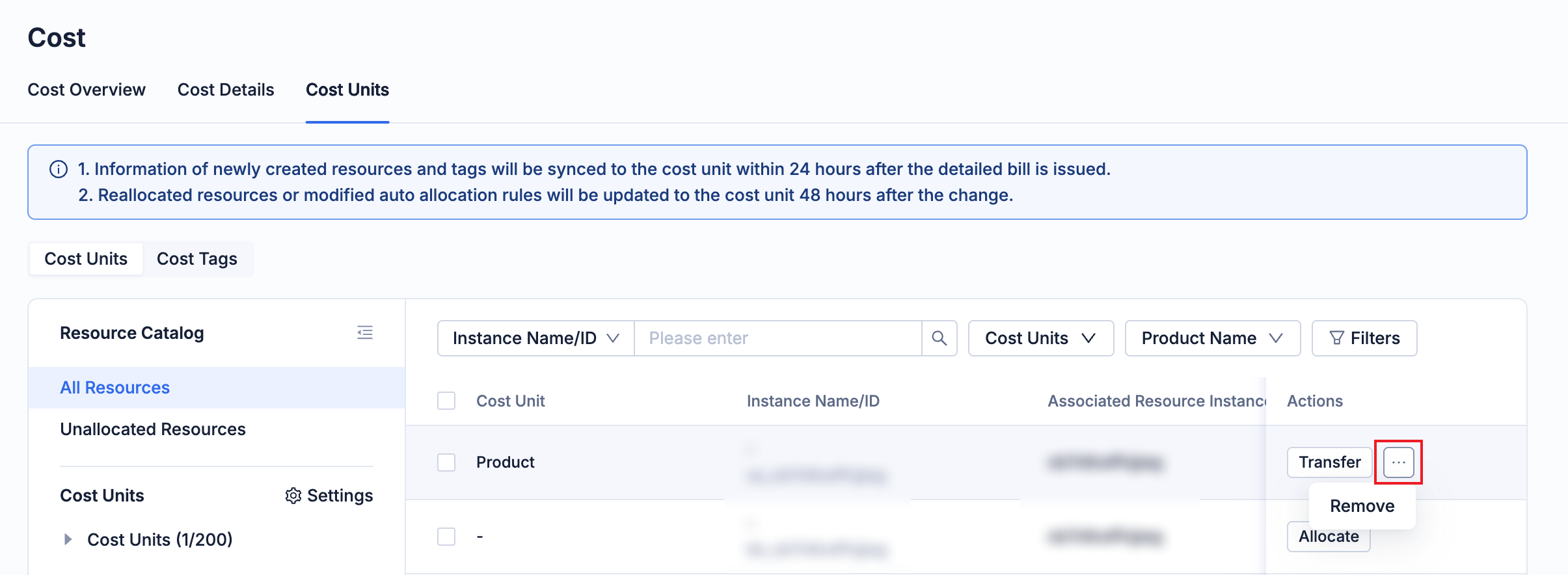Image resolution: width=1568 pixels, height=575 pixels.
Task: Select the Cost Tags sub-tab
Action: coord(197,259)
